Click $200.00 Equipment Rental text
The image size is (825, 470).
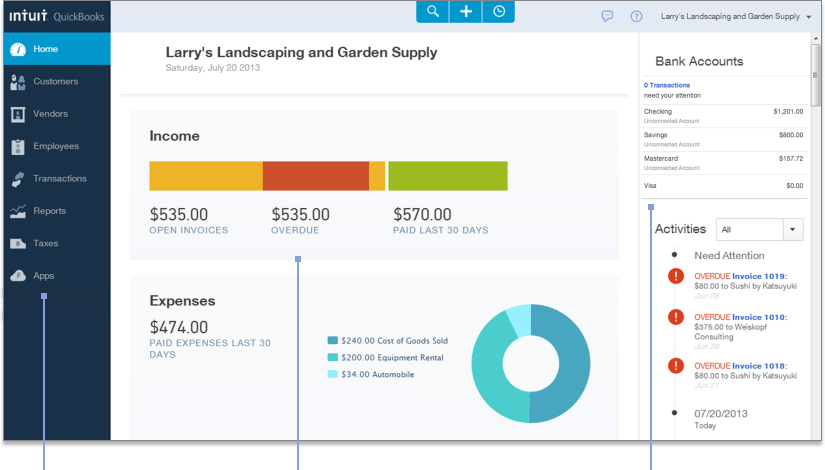(393, 358)
